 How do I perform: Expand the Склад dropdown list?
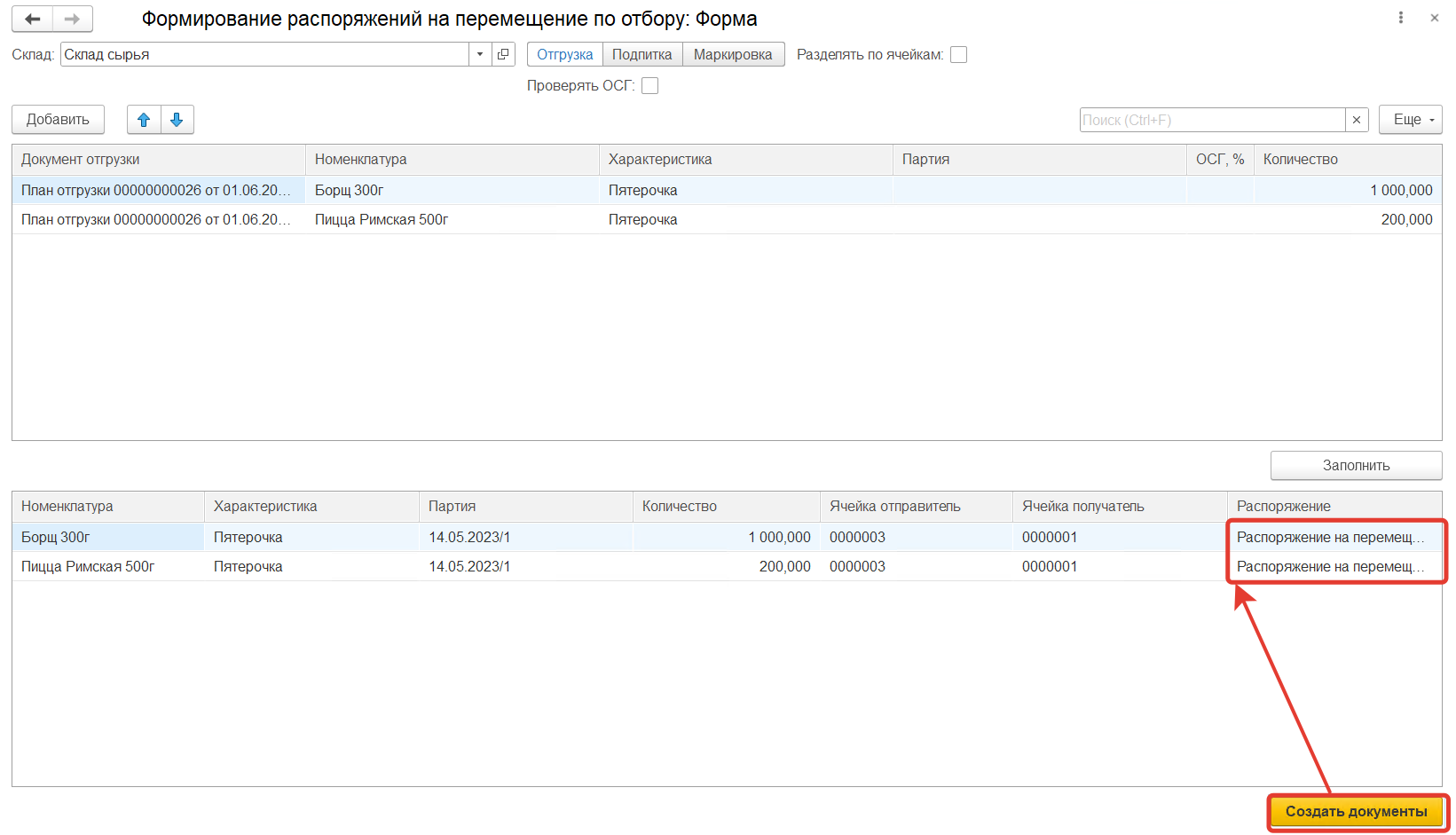[x=480, y=54]
